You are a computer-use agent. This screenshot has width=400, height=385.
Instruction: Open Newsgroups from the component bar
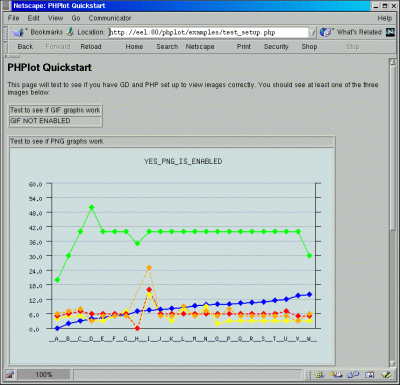click(x=353, y=375)
